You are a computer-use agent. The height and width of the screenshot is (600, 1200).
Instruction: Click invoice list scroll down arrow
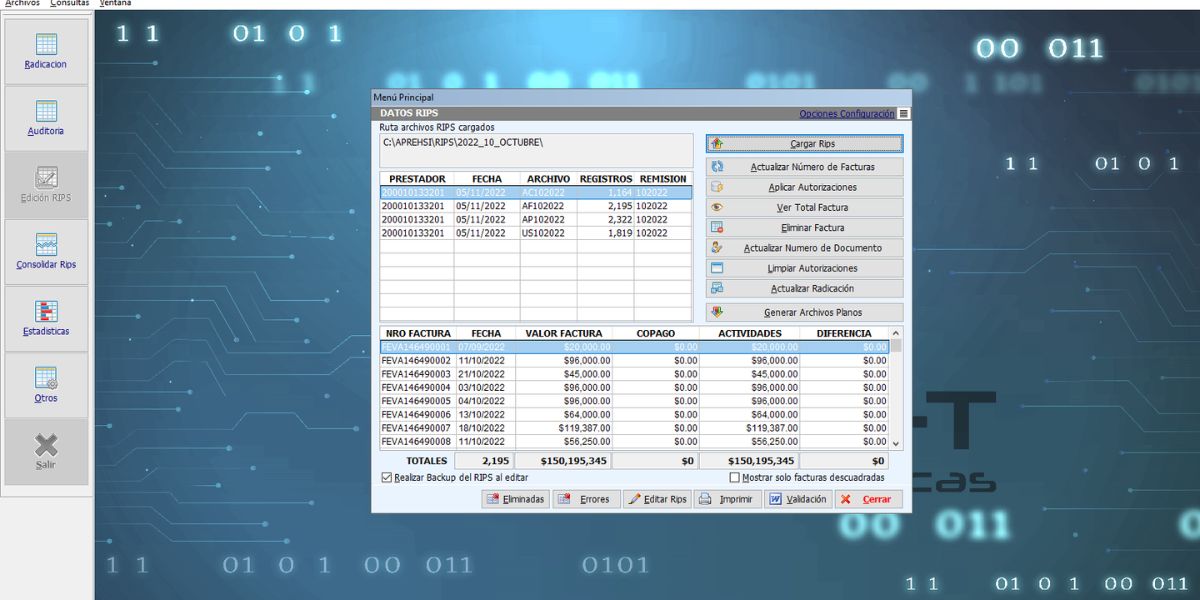(895, 443)
